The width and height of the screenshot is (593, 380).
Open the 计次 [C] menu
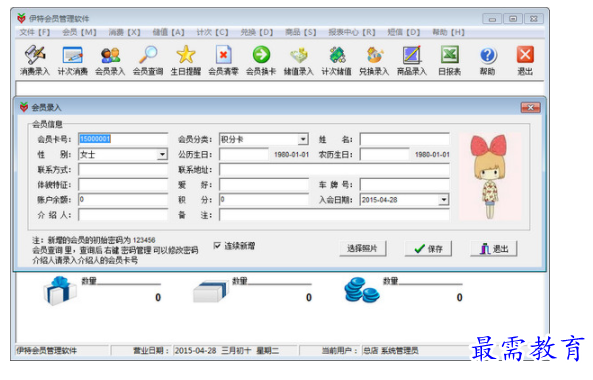pos(212,32)
